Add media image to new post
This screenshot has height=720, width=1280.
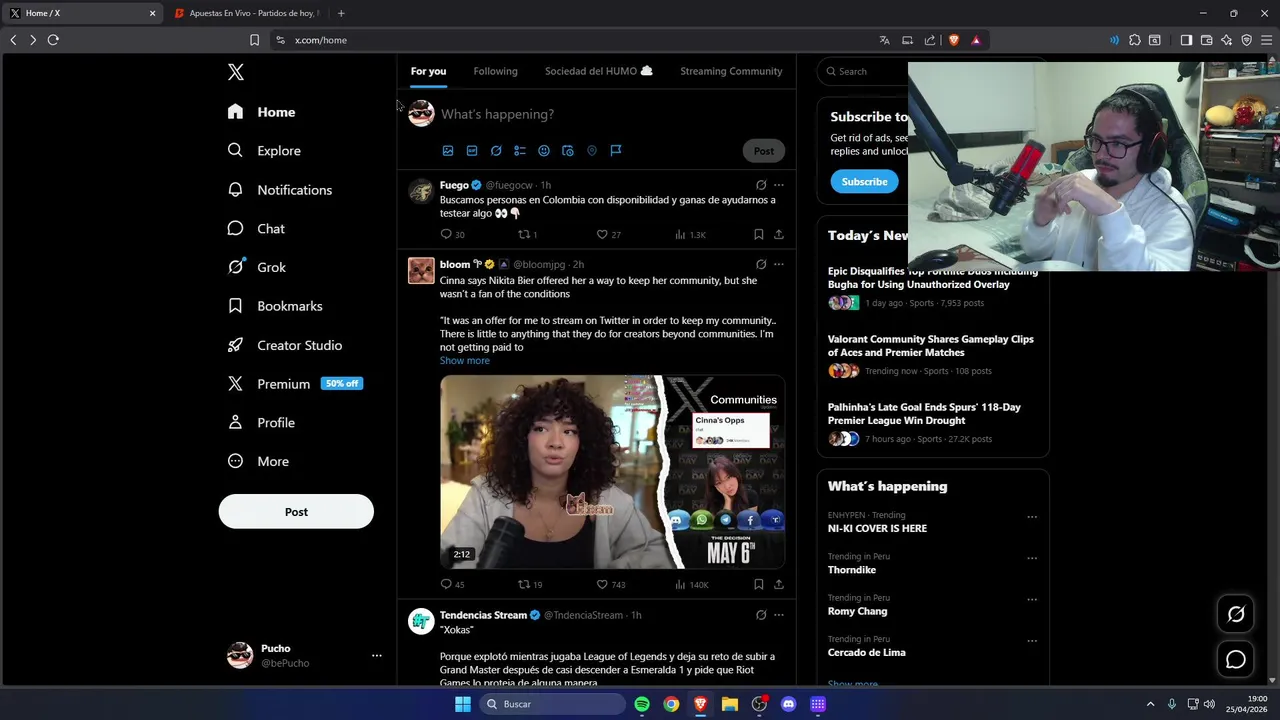(448, 150)
